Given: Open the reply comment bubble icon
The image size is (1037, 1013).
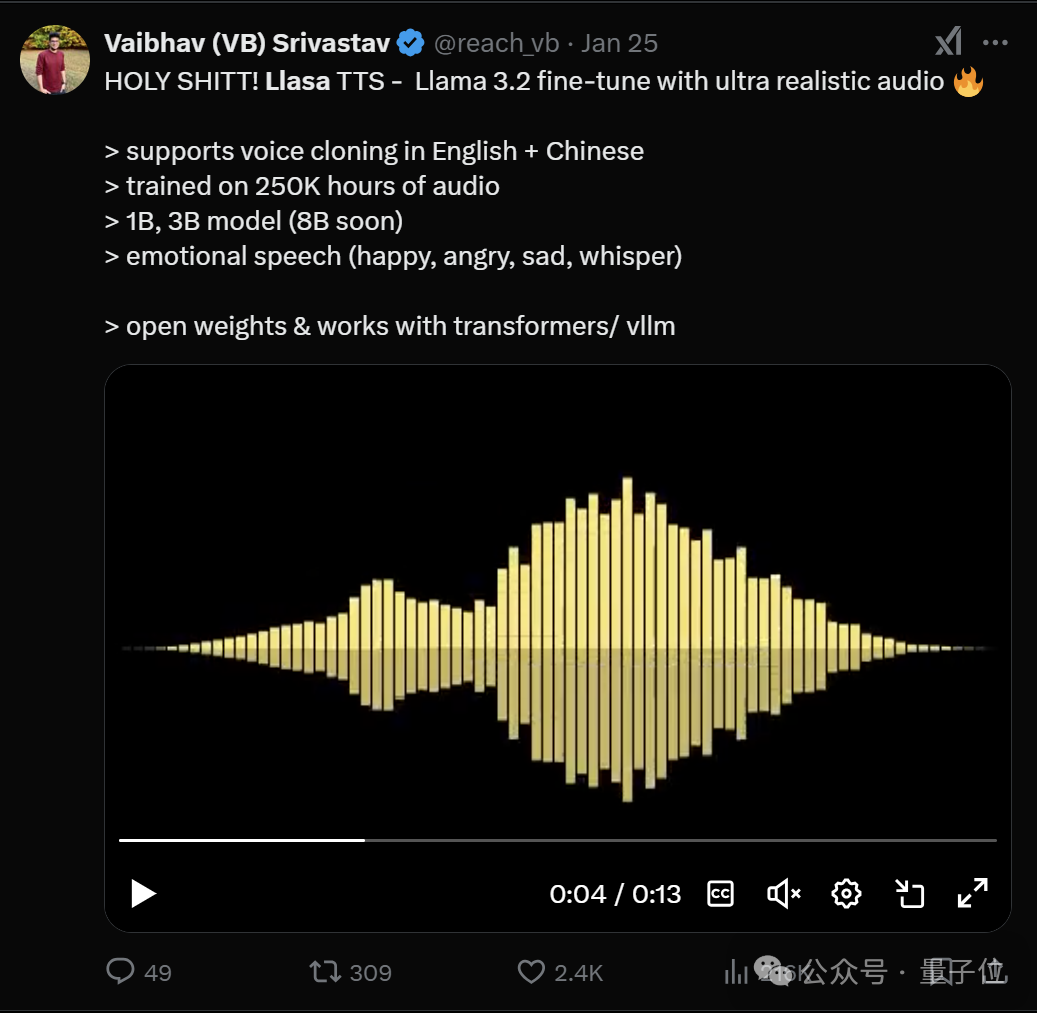Looking at the screenshot, I should (x=120, y=971).
